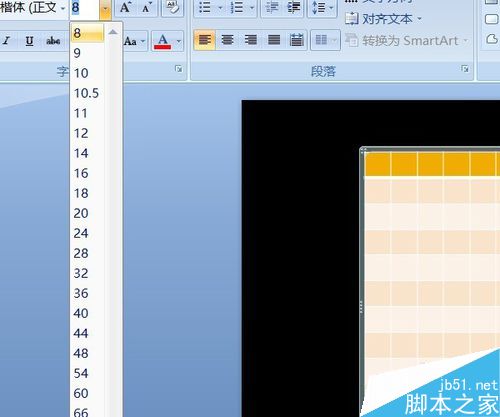Click 转换为 SmartArt
Viewport: 500px width, 417px height.
point(407,41)
